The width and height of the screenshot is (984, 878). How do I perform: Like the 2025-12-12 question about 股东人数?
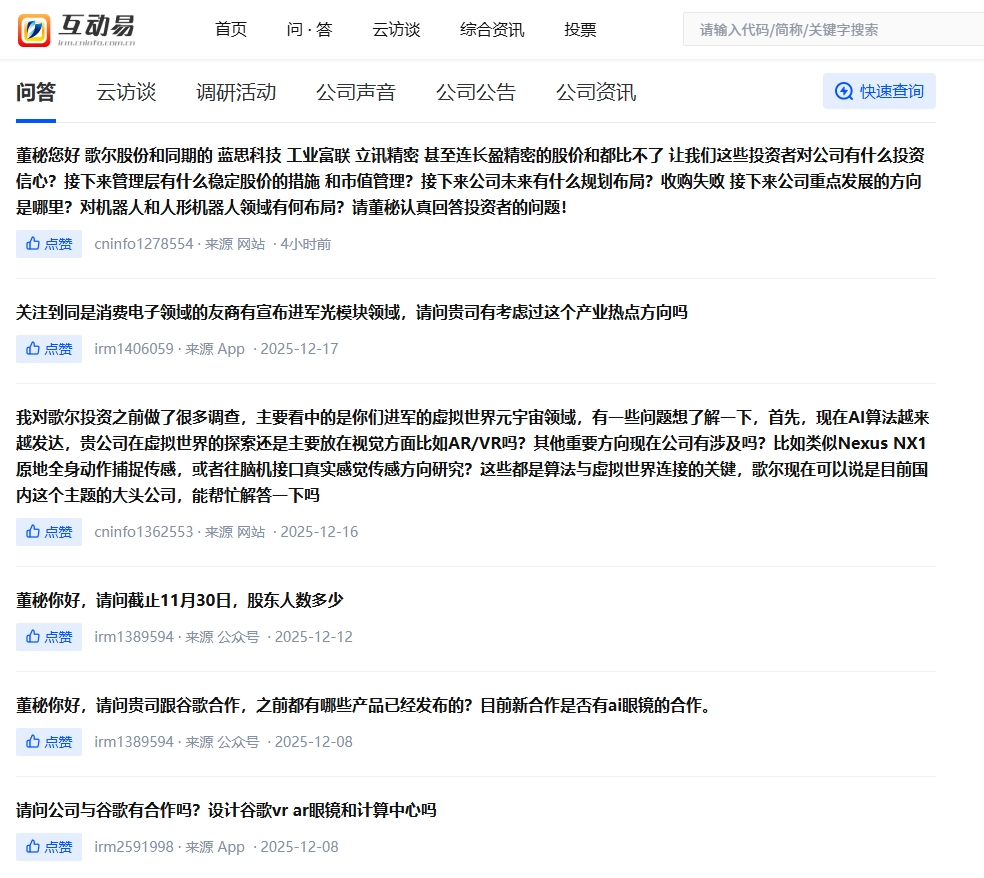(x=49, y=636)
